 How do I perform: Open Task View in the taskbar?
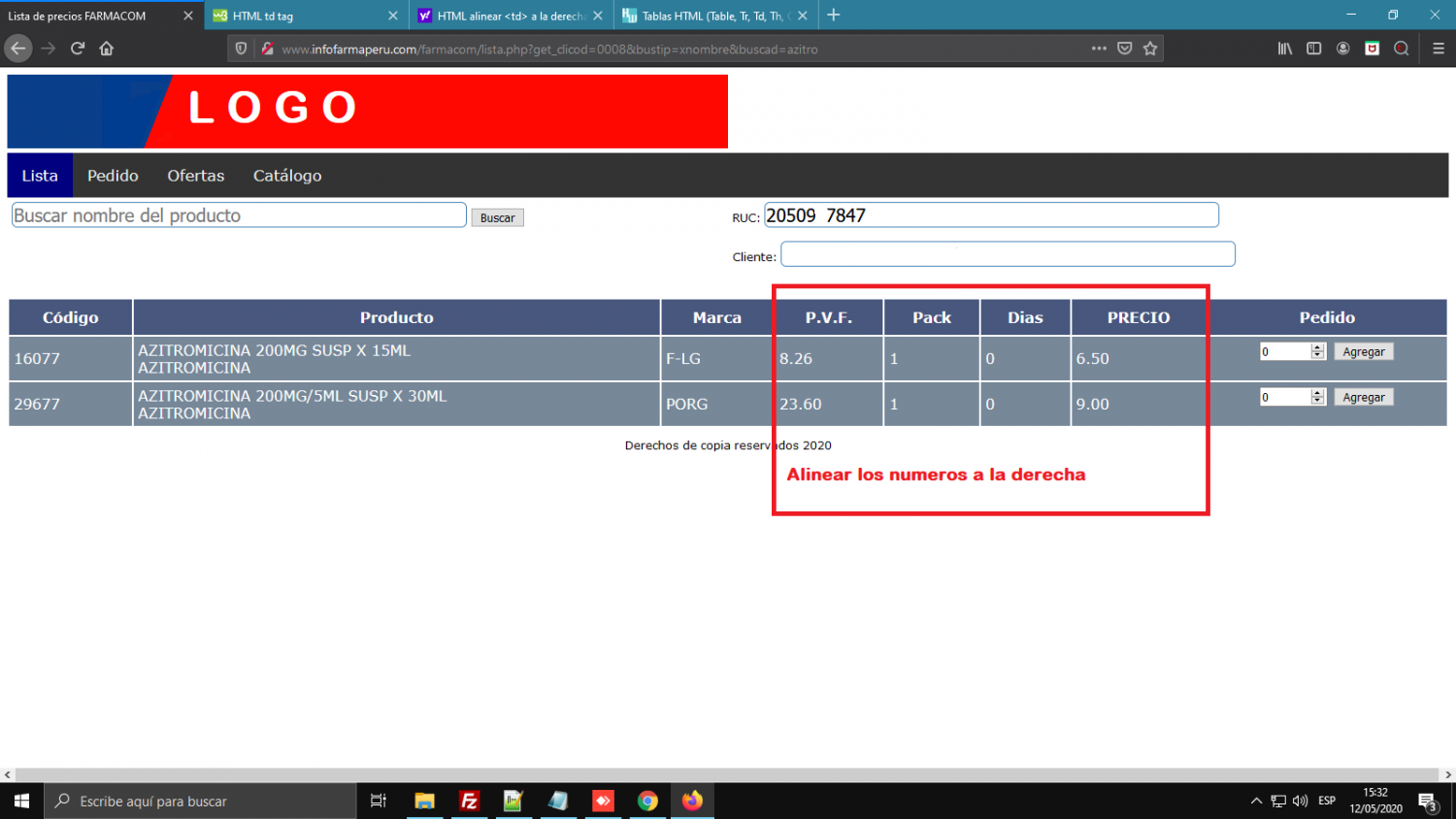[x=379, y=801]
